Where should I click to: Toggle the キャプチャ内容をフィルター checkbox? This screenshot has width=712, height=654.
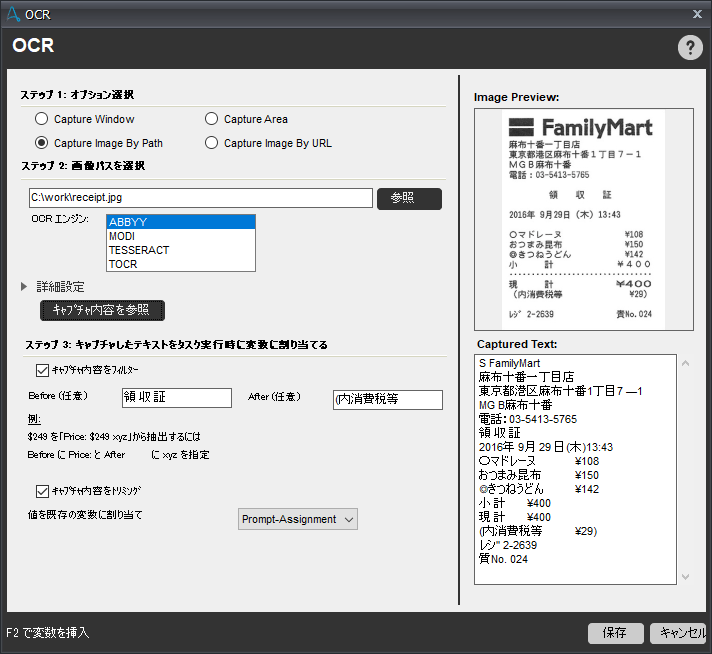pyautogui.click(x=42, y=370)
